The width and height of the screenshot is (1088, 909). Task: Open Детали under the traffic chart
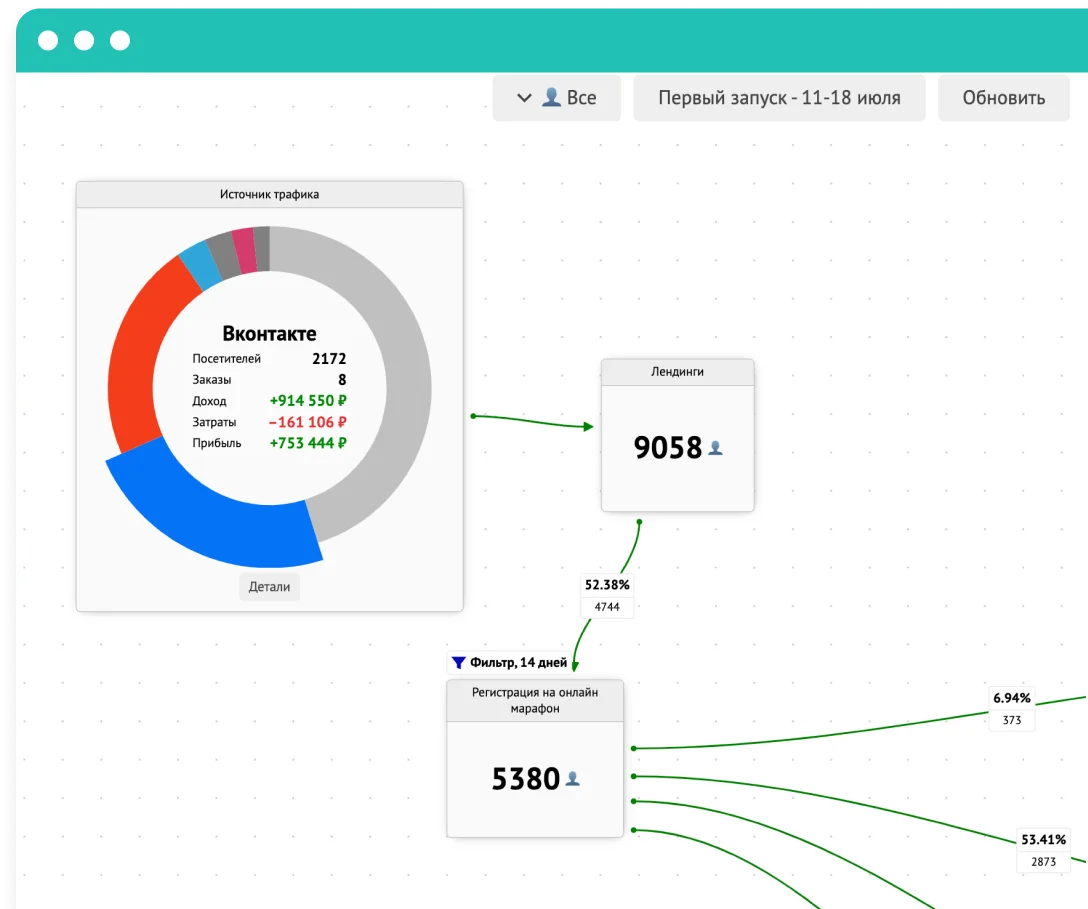(269, 587)
